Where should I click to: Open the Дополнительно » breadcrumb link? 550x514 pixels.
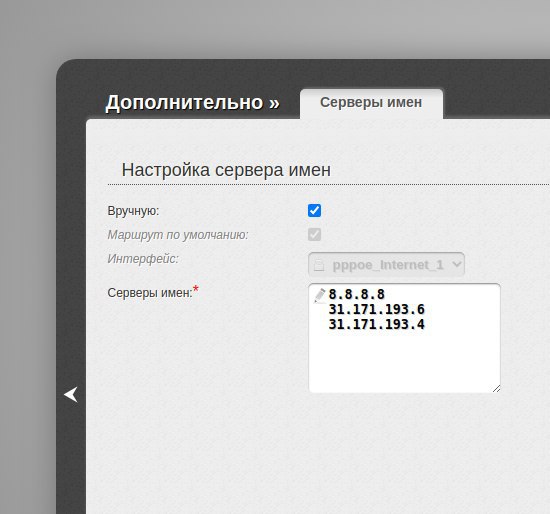(x=192, y=103)
